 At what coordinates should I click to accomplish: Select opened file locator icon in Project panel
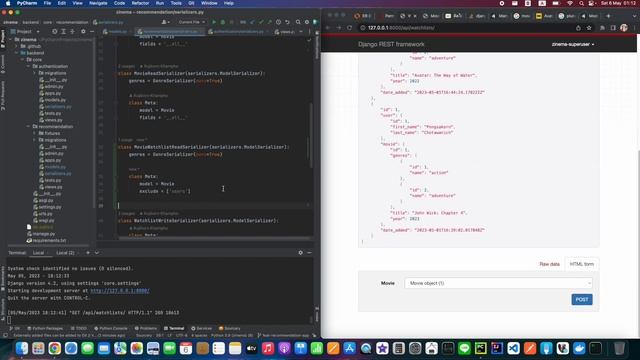click(55, 31)
